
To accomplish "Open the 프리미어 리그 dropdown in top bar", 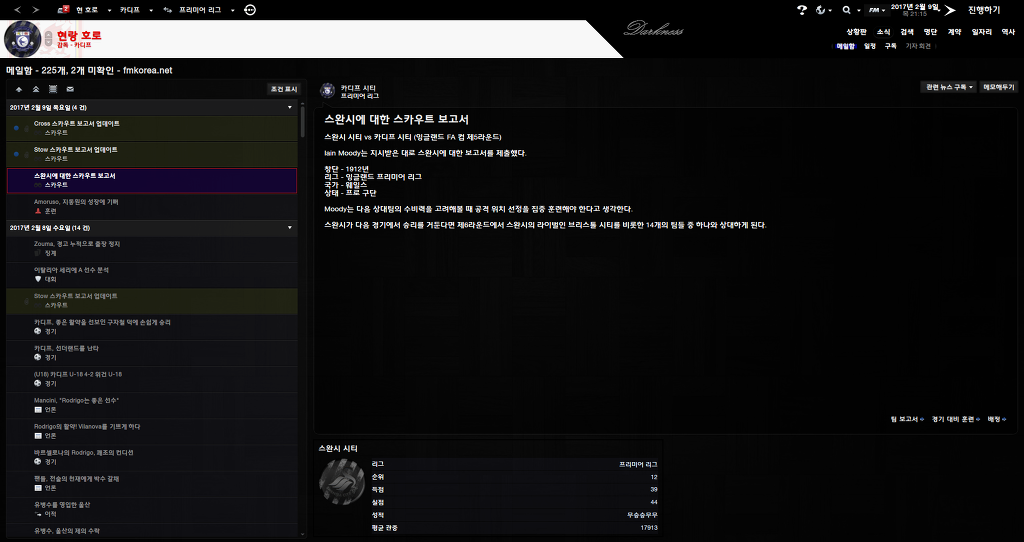I will tap(210, 9).
